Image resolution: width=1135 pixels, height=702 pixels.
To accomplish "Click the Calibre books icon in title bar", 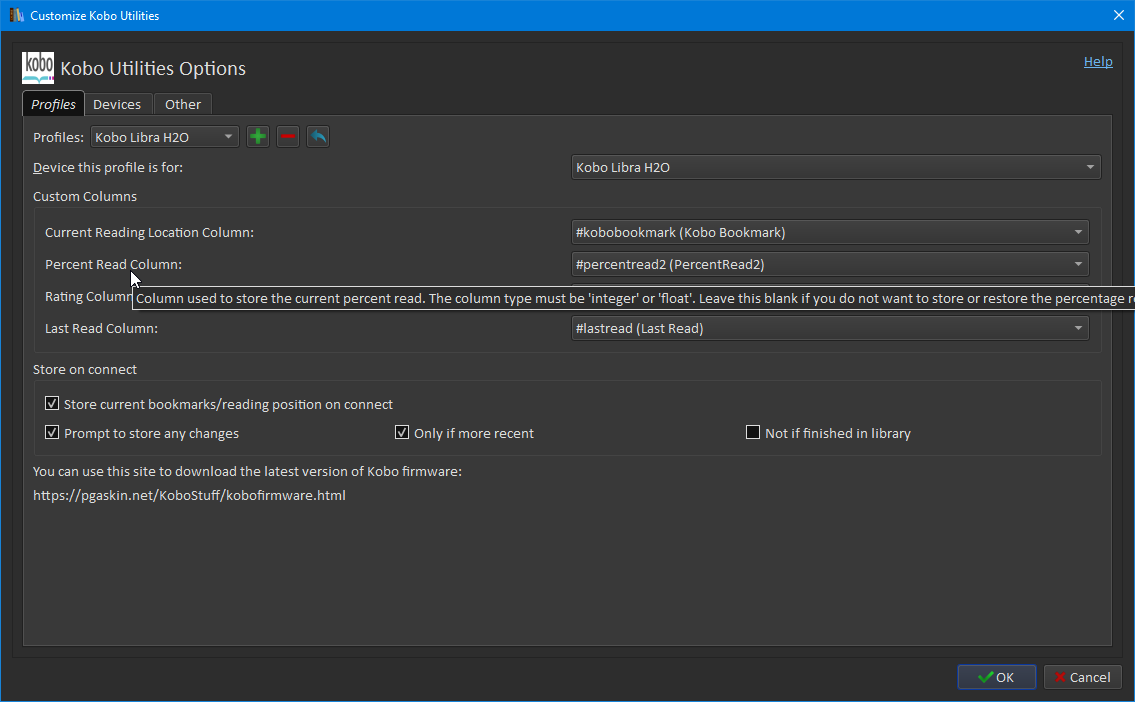I will (16, 15).
